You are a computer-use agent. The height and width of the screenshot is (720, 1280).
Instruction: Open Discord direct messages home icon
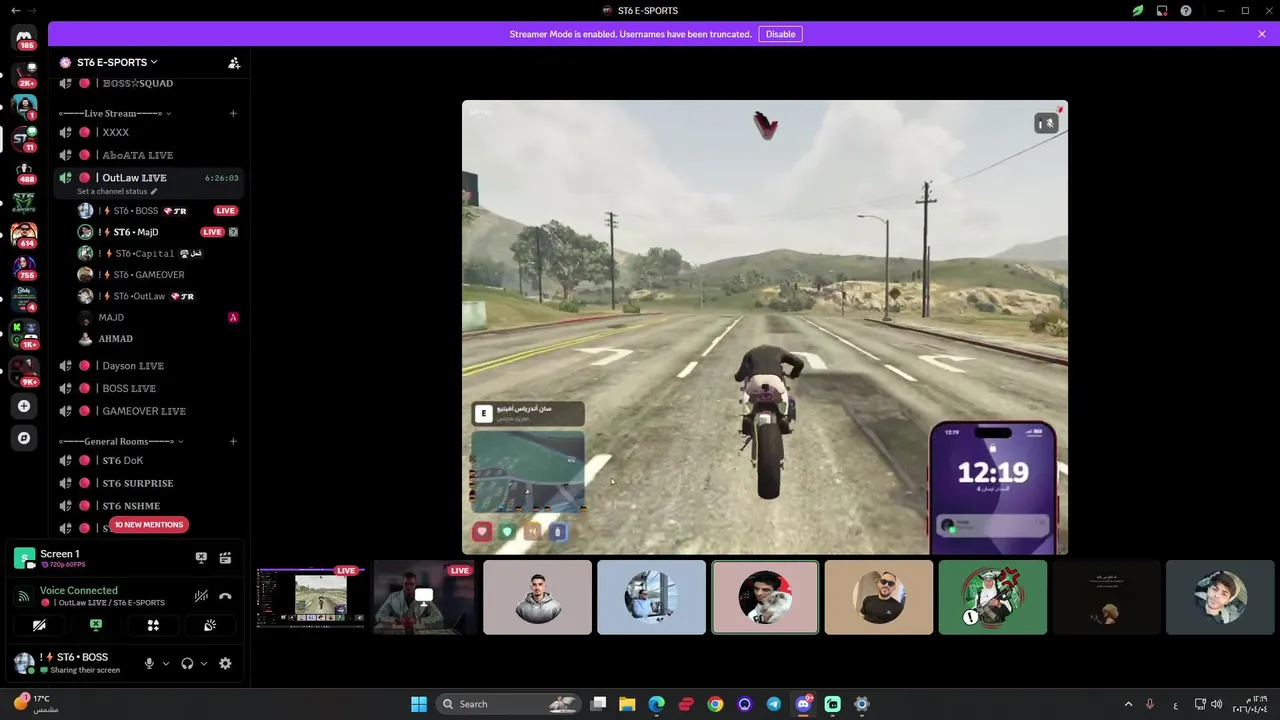(x=24, y=37)
